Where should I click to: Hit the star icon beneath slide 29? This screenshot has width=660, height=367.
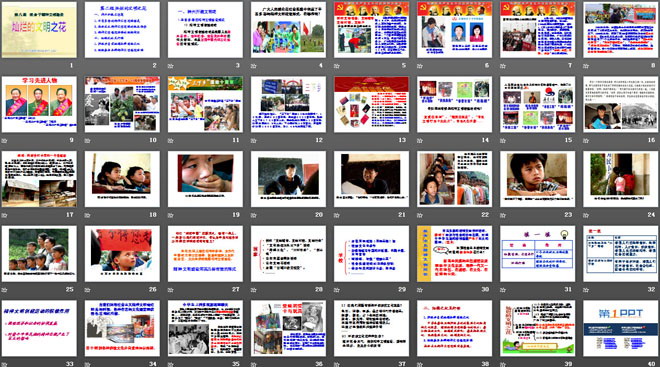[337, 290]
